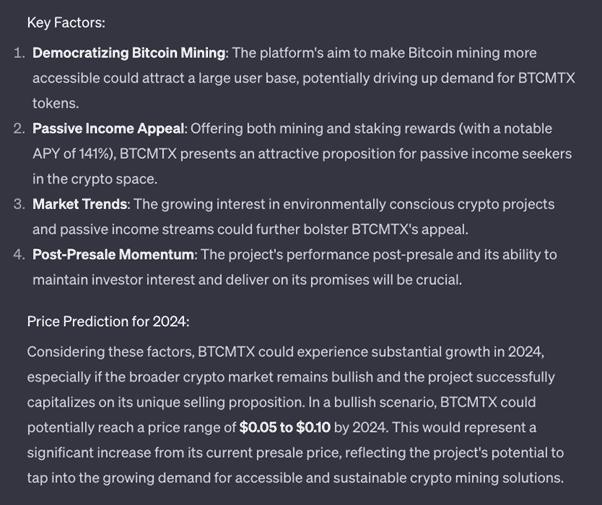Click list number 2 marker
Screen dimensions: 602x505
click(x=19, y=128)
